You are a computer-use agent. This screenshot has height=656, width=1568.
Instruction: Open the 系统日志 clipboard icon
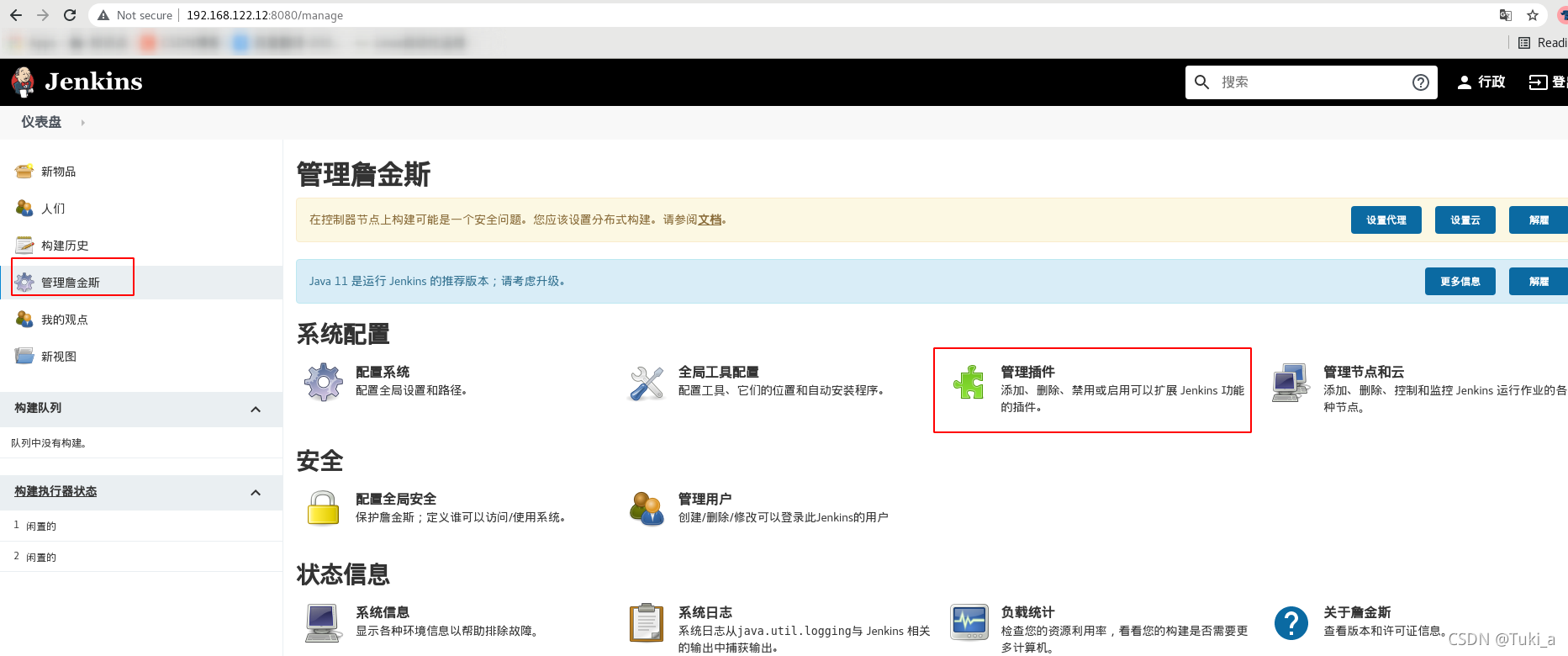point(647,623)
